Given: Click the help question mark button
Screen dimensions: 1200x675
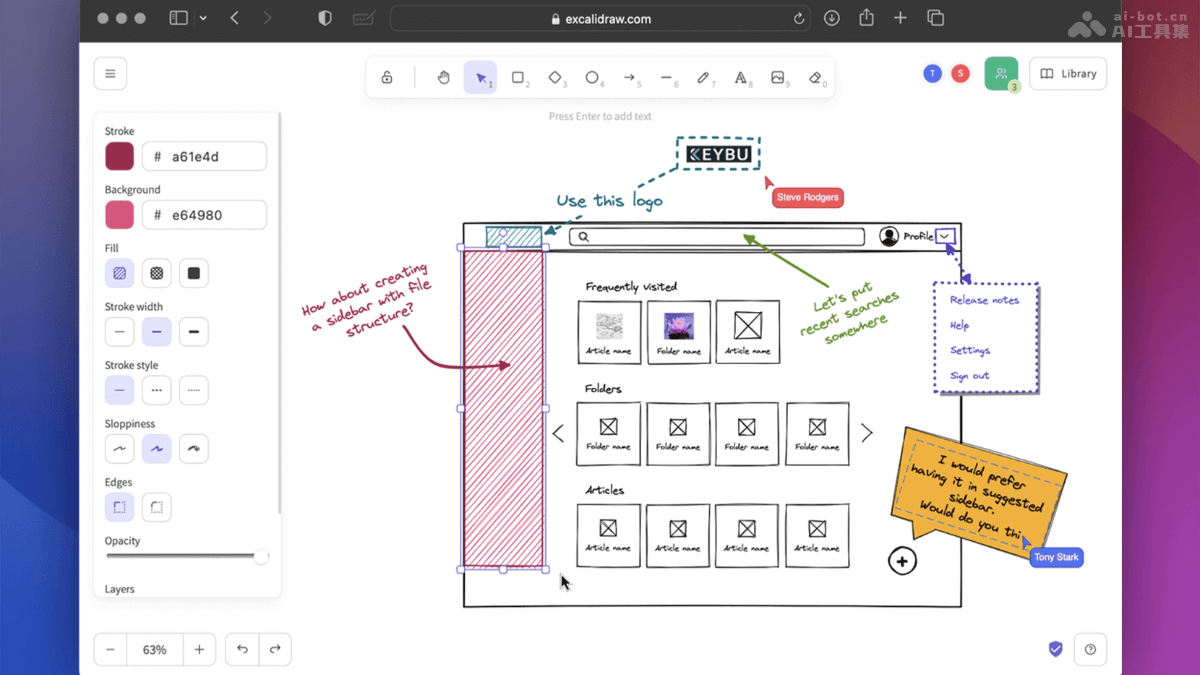Looking at the screenshot, I should point(1090,649).
